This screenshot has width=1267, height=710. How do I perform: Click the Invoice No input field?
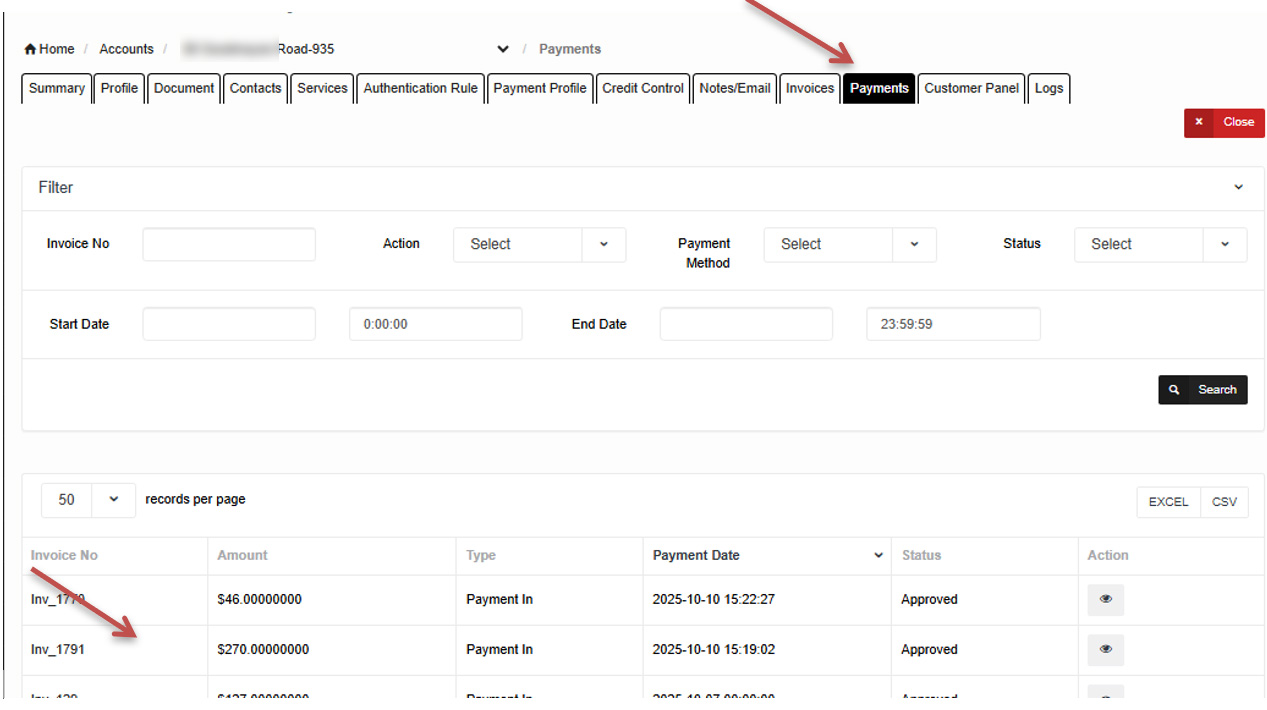tap(229, 245)
